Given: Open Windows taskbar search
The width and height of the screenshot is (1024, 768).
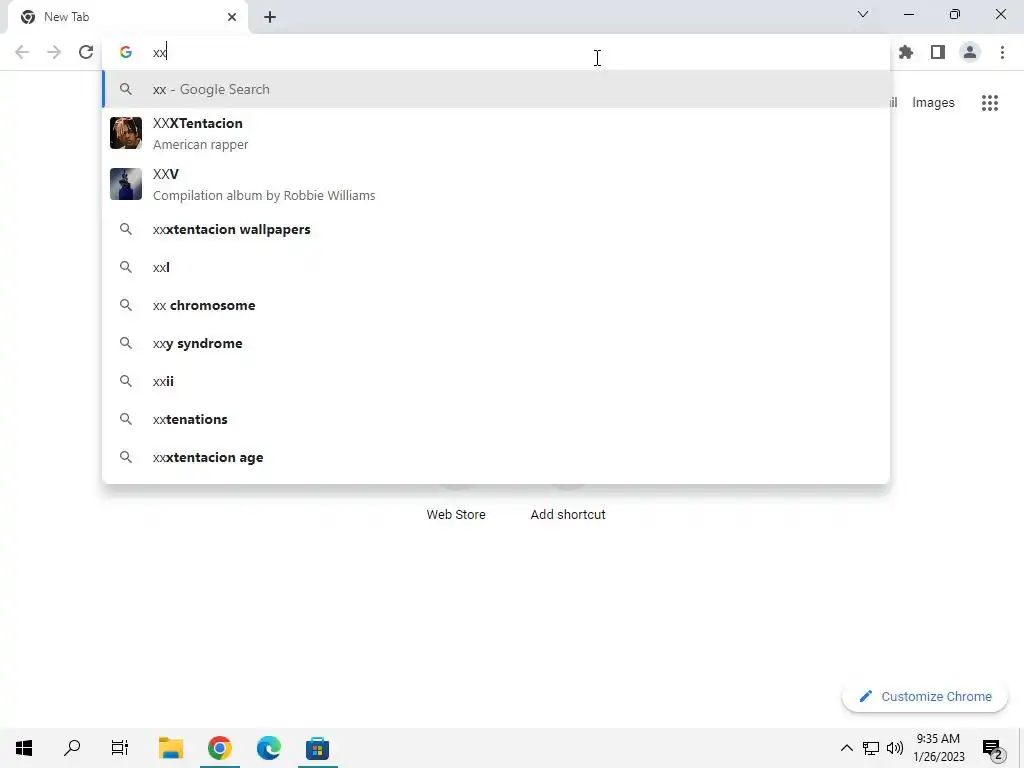Looking at the screenshot, I should click(72, 748).
